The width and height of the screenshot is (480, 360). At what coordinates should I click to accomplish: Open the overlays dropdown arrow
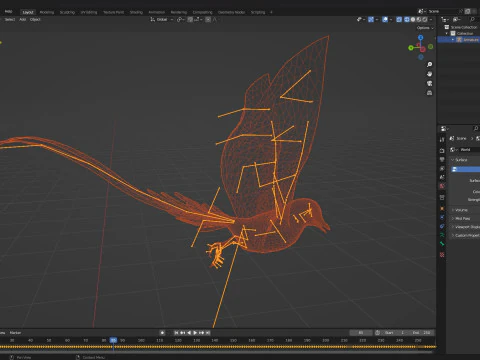tap(391, 20)
